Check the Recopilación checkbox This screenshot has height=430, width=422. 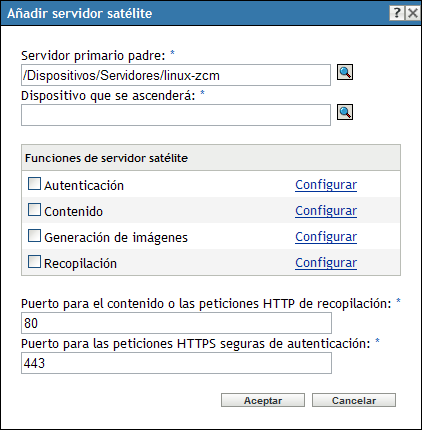coord(34,262)
